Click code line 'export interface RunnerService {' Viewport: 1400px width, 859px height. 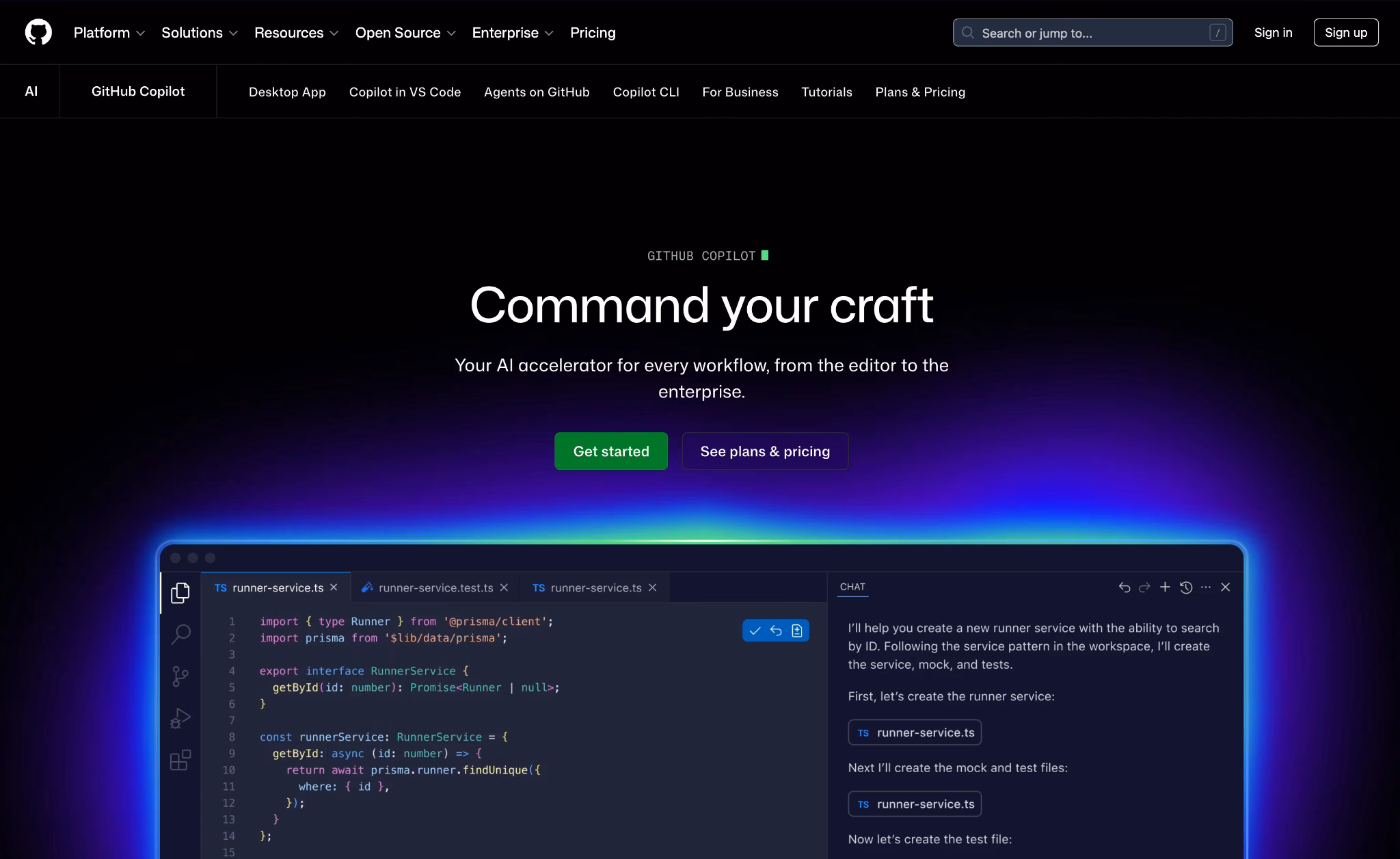364,671
